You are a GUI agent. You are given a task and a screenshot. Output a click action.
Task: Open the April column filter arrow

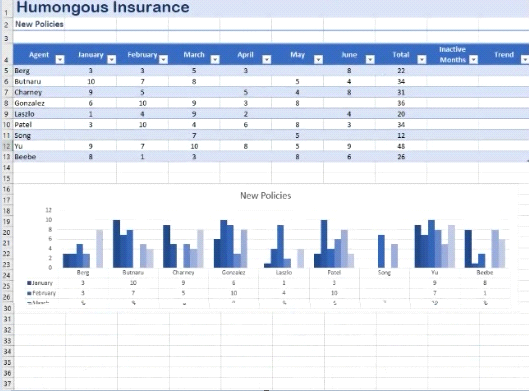coord(267,60)
